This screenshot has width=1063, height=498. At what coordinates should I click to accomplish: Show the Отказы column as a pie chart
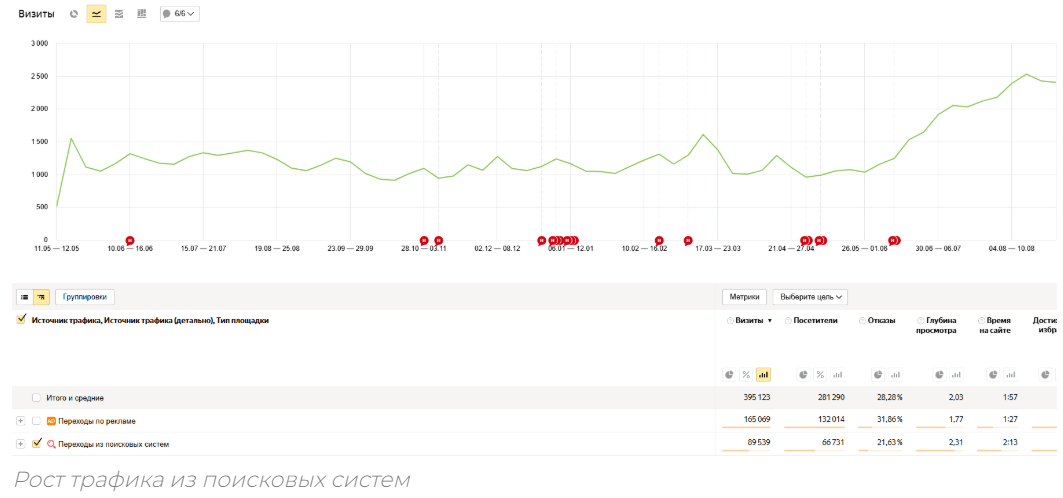[878, 374]
